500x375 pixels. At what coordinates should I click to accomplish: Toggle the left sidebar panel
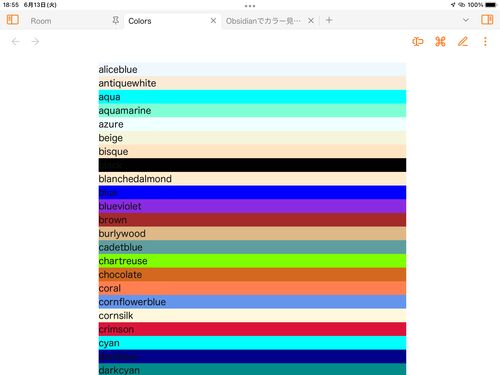pos(13,20)
